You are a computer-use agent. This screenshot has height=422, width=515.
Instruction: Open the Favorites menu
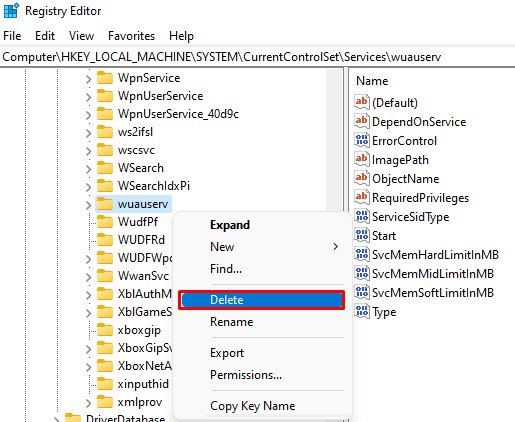pos(131,36)
